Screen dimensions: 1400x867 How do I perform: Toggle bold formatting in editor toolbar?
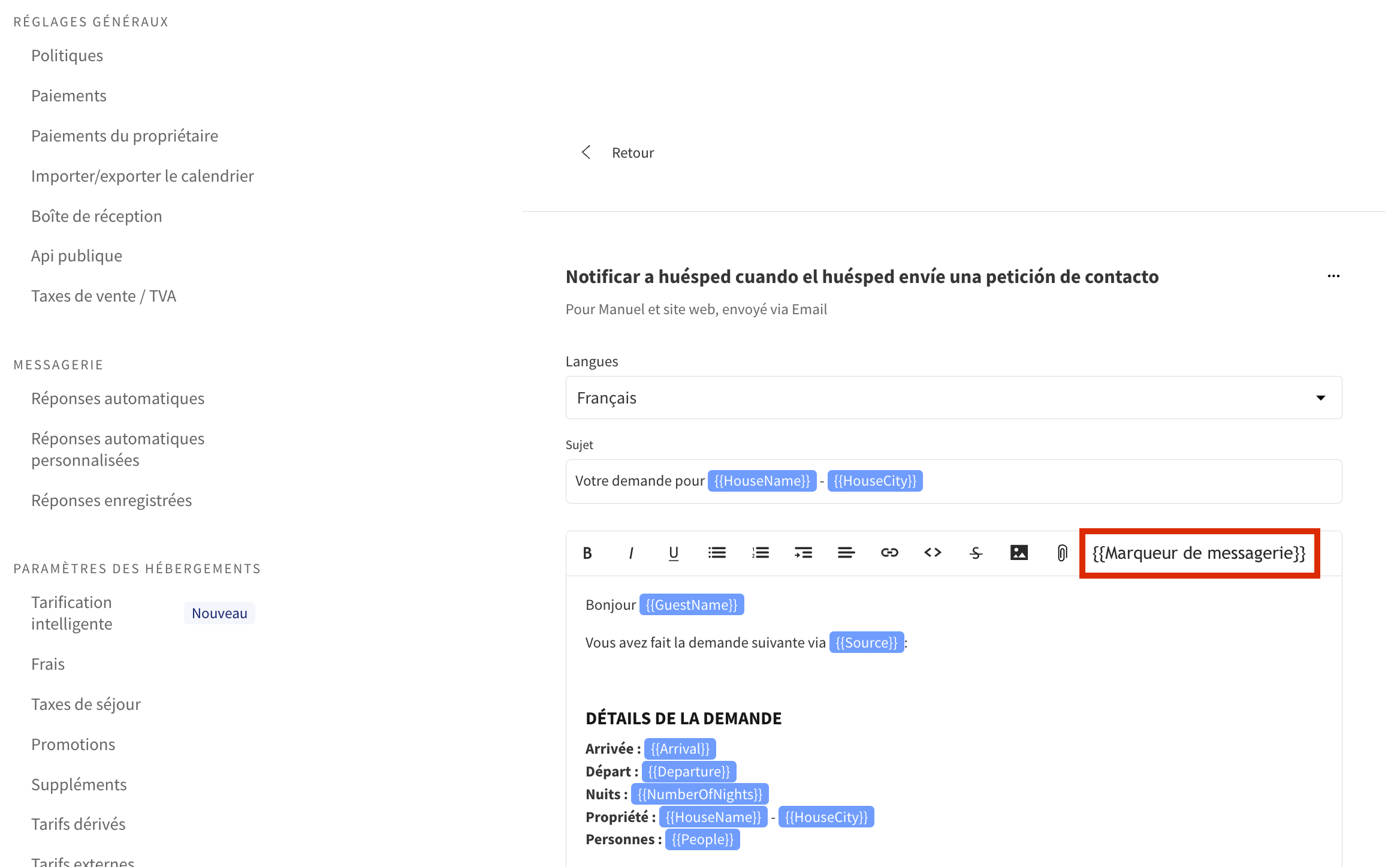[x=587, y=553]
